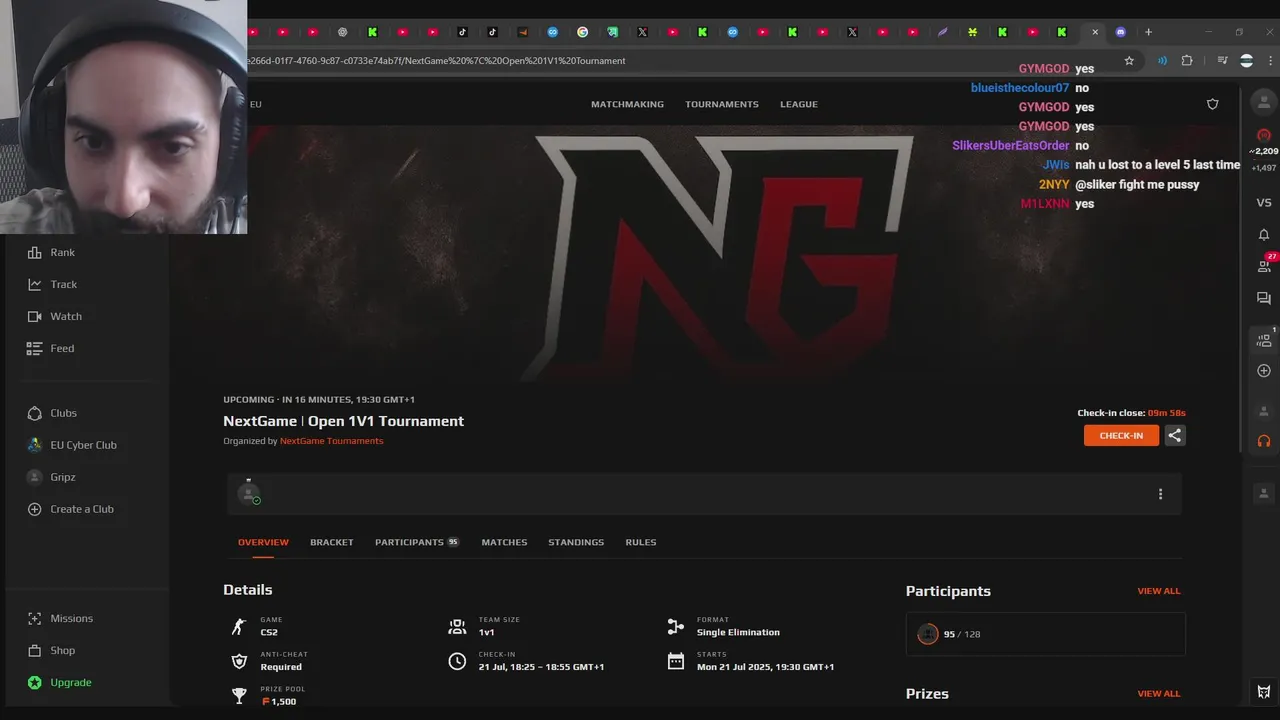Click the streamer webcam overlay
This screenshot has width=1280, height=720.
pos(123,117)
